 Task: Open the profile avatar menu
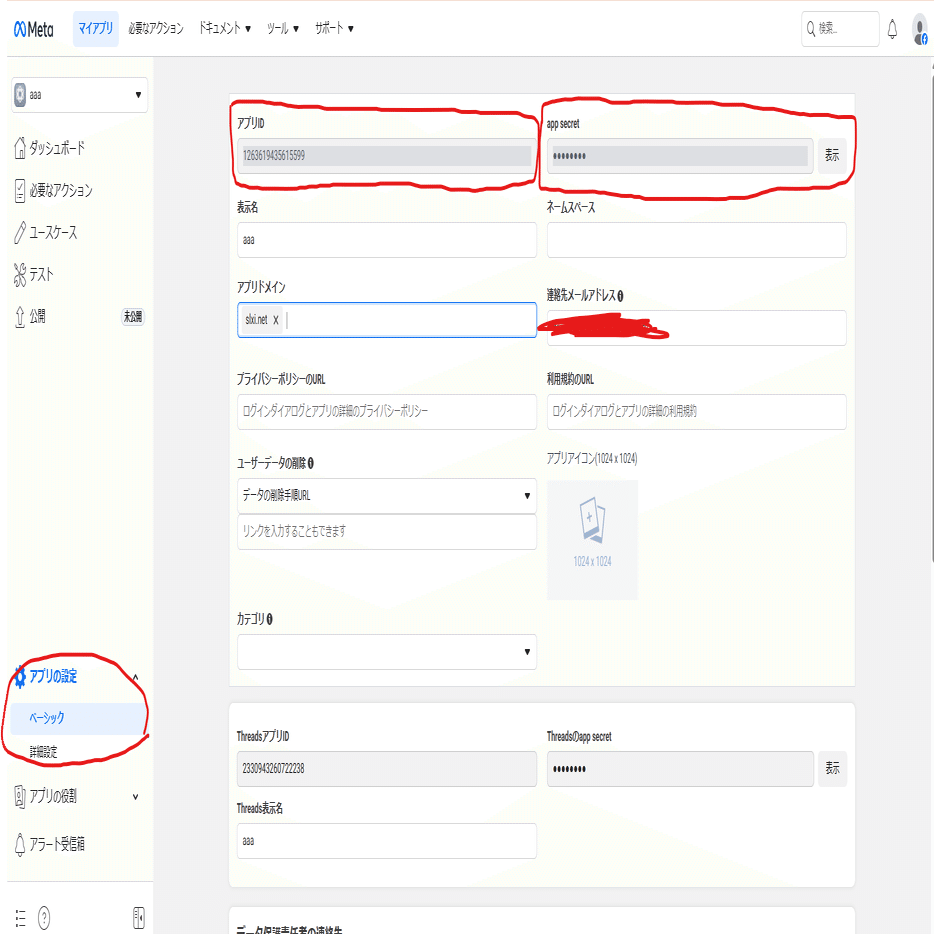tap(919, 30)
